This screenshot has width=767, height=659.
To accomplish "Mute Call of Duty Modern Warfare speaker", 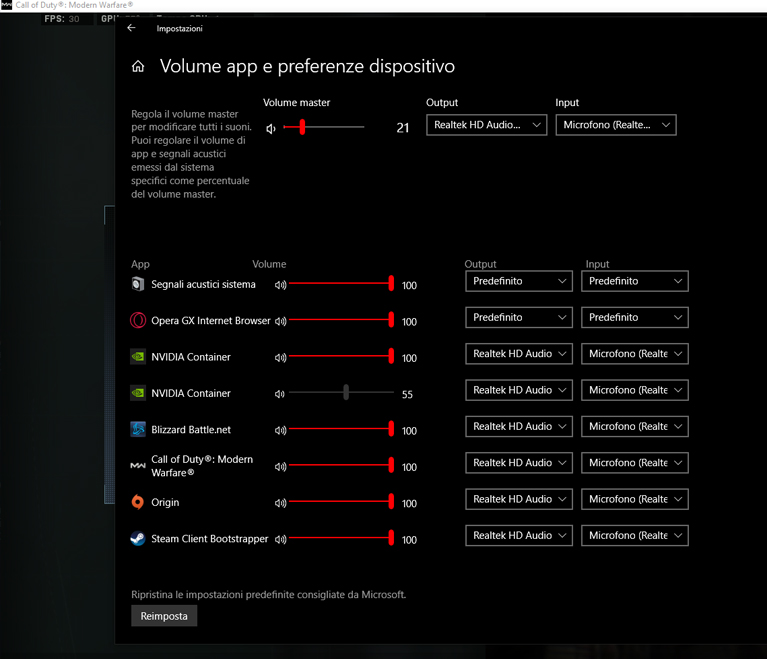I will pyautogui.click(x=280, y=467).
